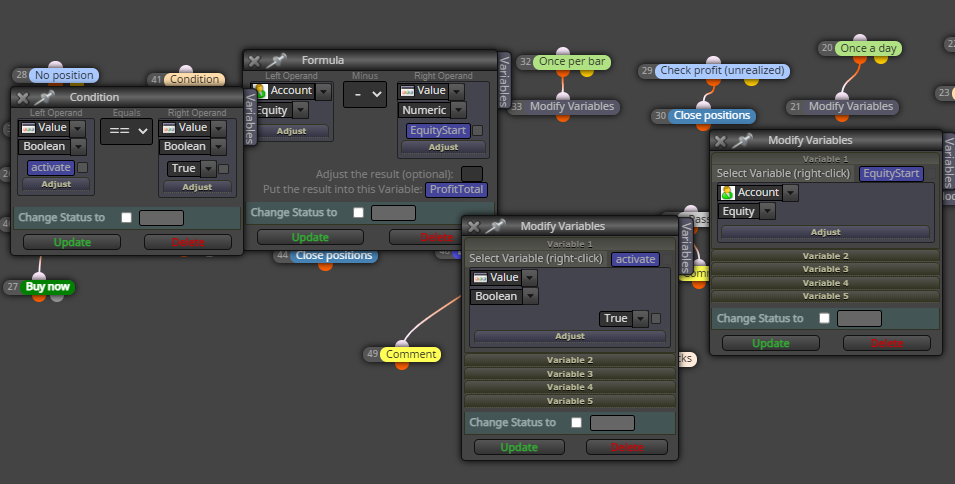Open the == operator dropdown in Condition
Screen dimensions: 955x484
coord(126,131)
